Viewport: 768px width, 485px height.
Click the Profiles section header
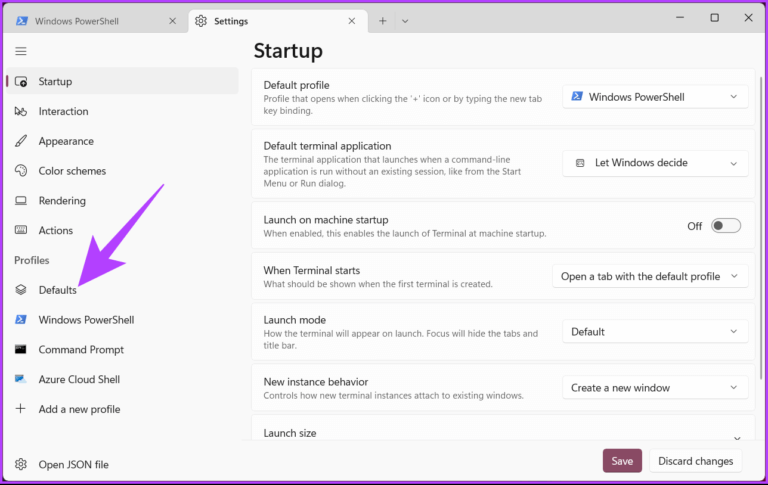[x=32, y=260]
